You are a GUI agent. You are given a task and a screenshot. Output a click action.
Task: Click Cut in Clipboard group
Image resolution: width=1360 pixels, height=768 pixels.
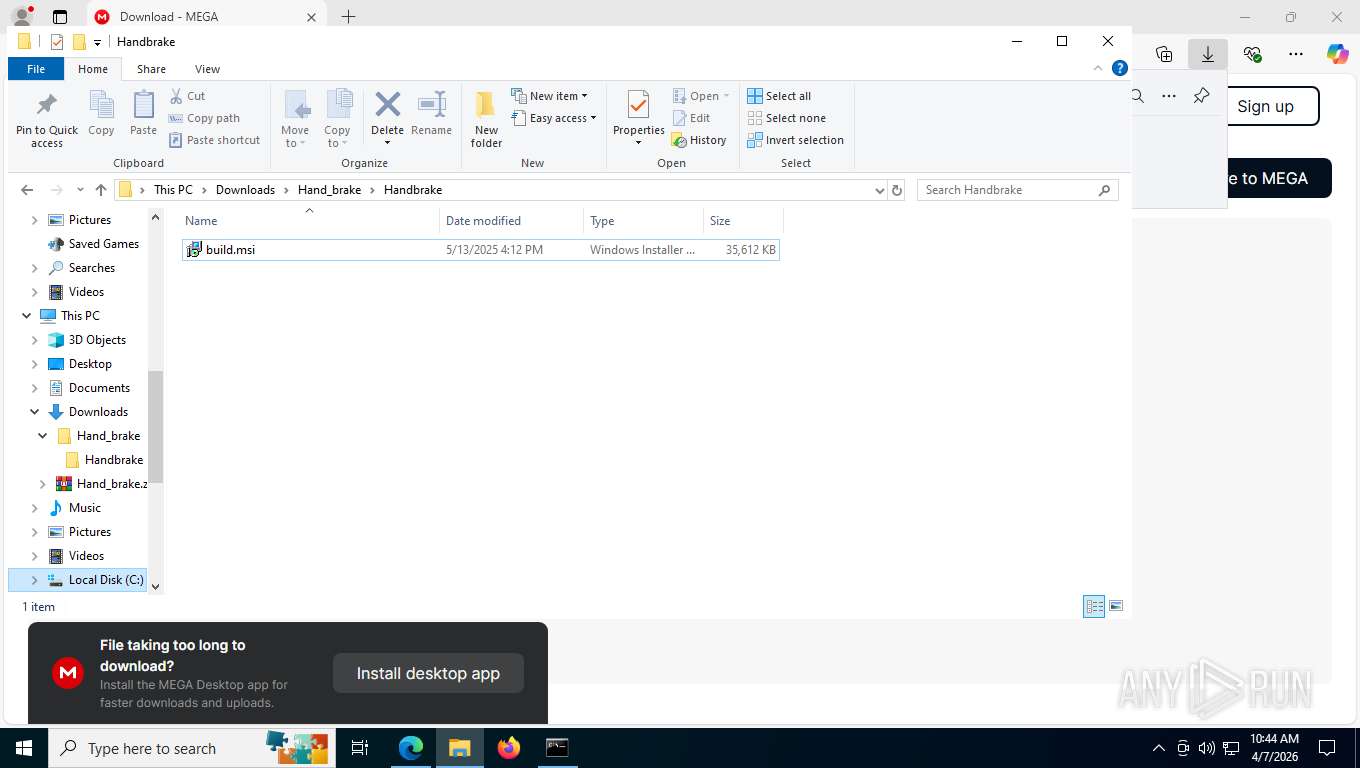[187, 96]
